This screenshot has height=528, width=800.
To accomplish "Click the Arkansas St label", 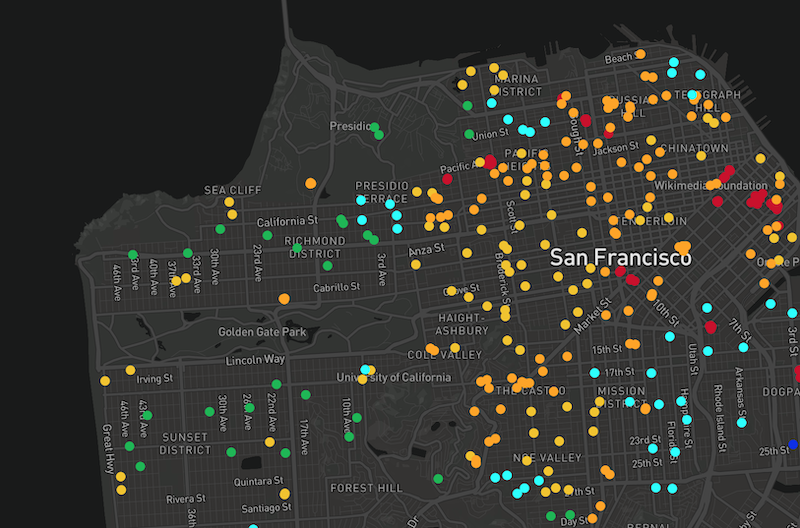I will point(740,392).
